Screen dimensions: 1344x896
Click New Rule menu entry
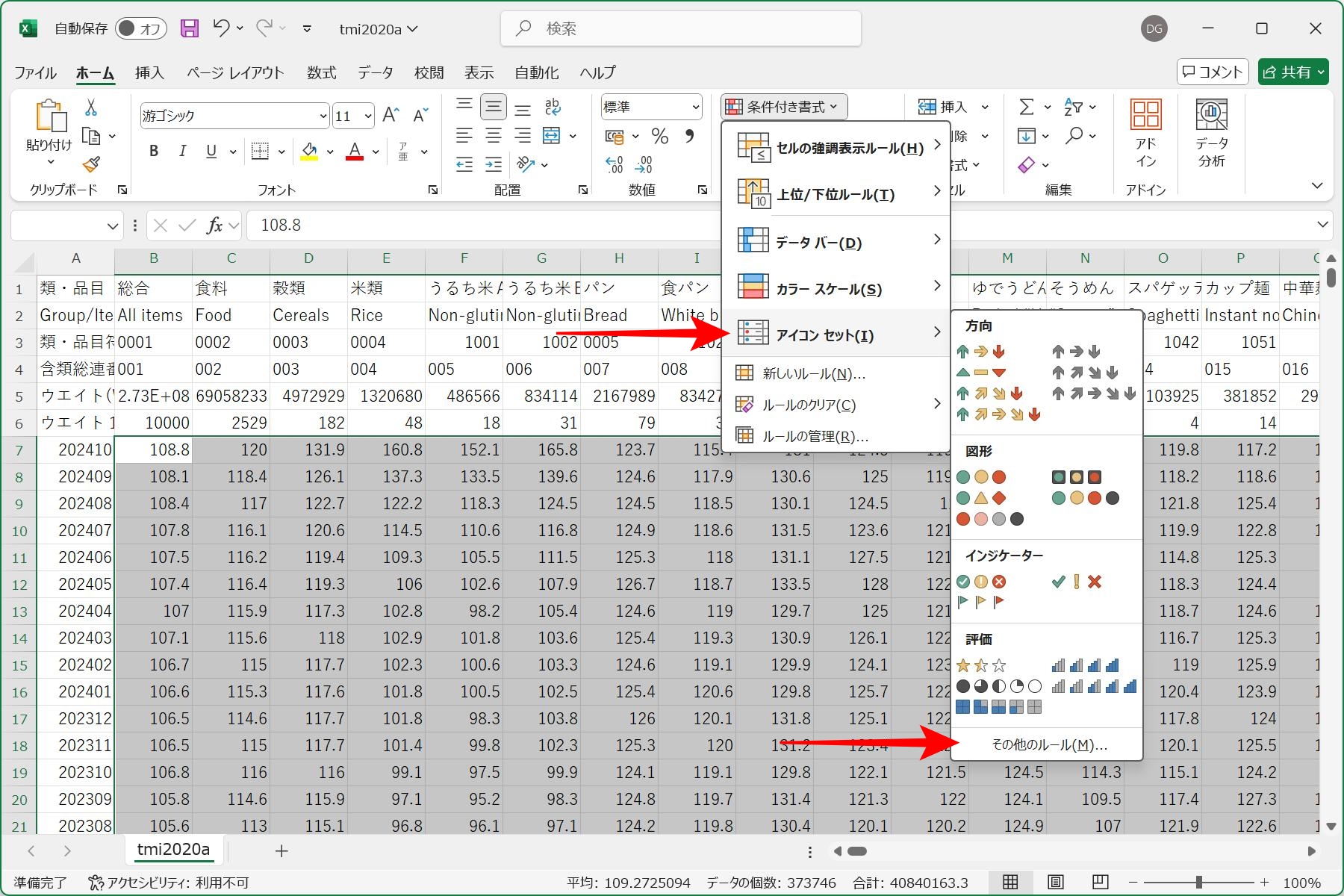click(836, 373)
